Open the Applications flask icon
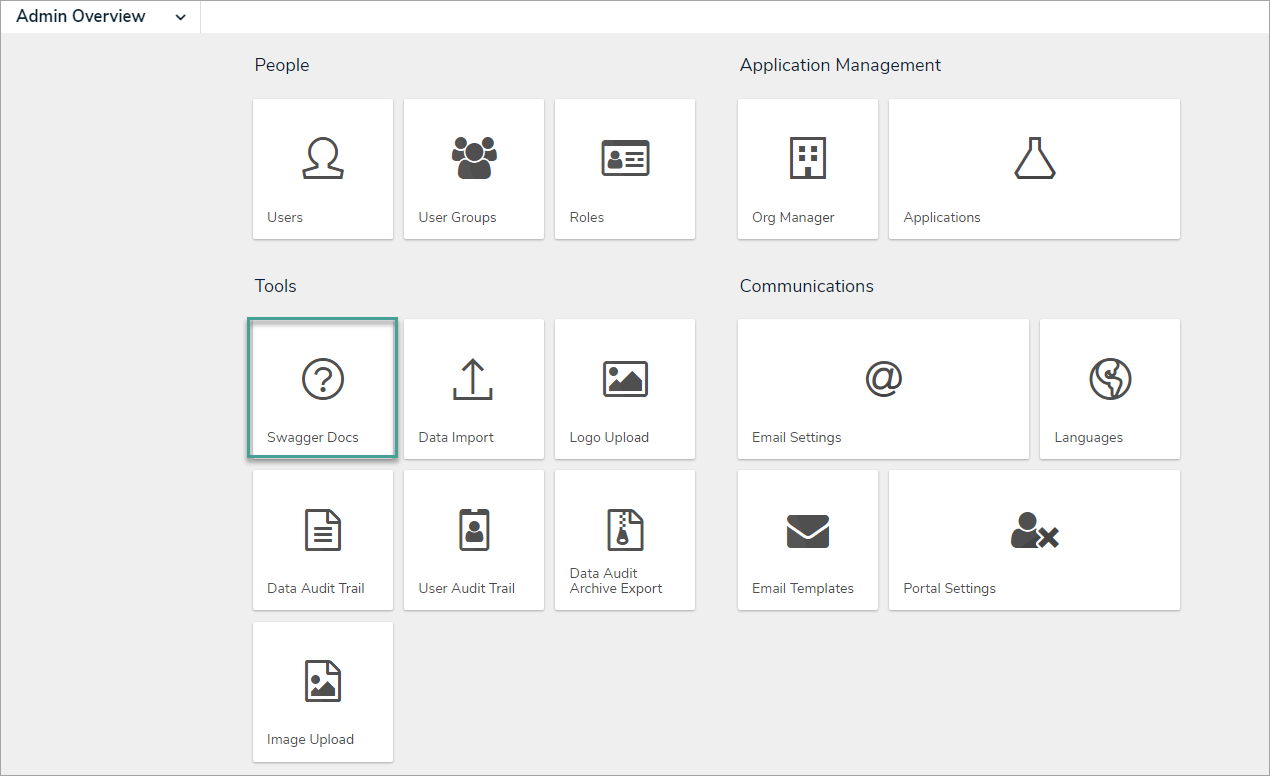The height and width of the screenshot is (776, 1270). pyautogui.click(x=1033, y=157)
